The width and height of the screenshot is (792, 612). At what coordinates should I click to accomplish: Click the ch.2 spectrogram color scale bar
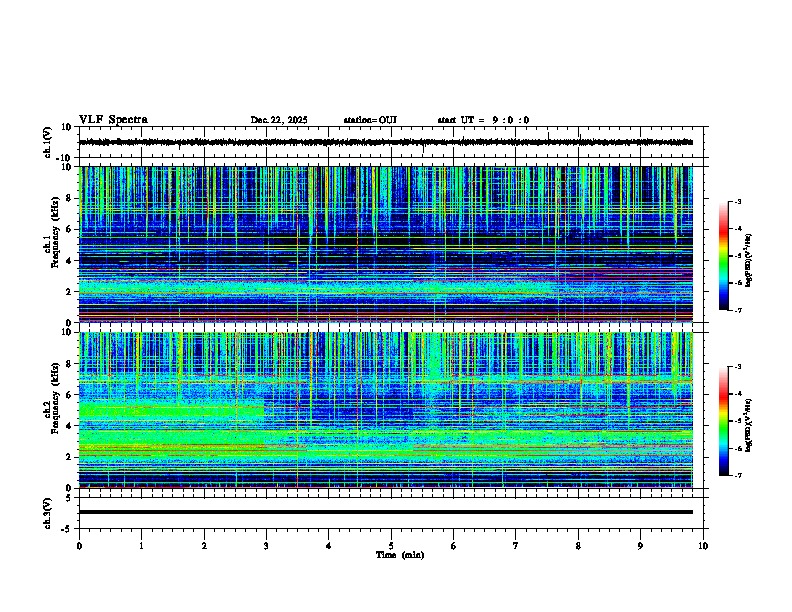point(724,421)
